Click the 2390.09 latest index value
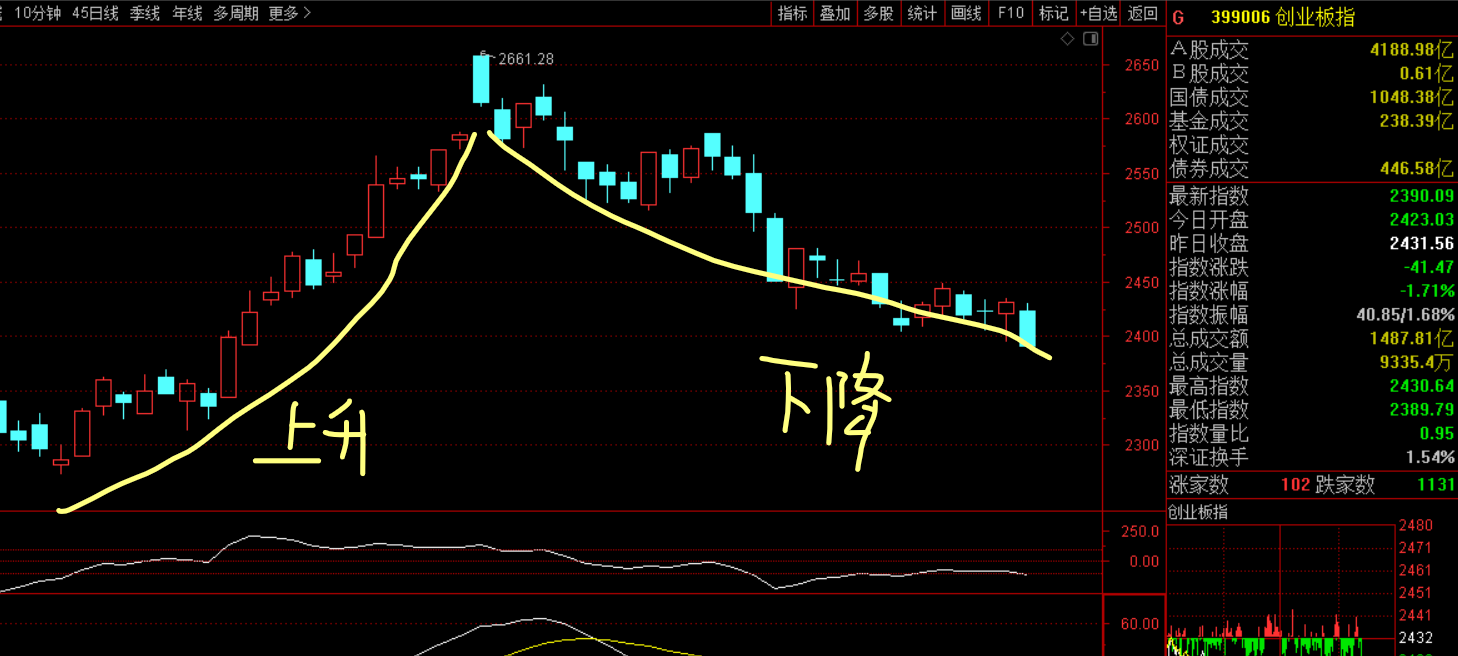1458x656 pixels. tap(1421, 195)
